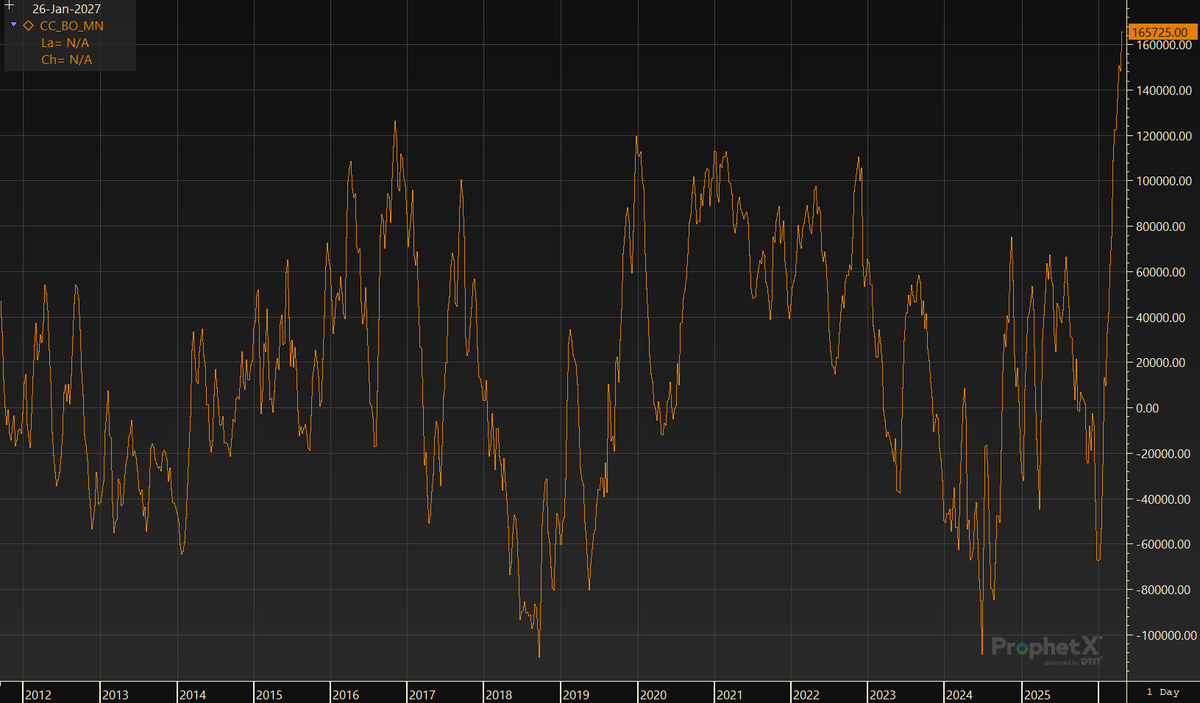Click the 2016 year label on time axis
Screen dimensions: 1200x703
click(x=346, y=694)
